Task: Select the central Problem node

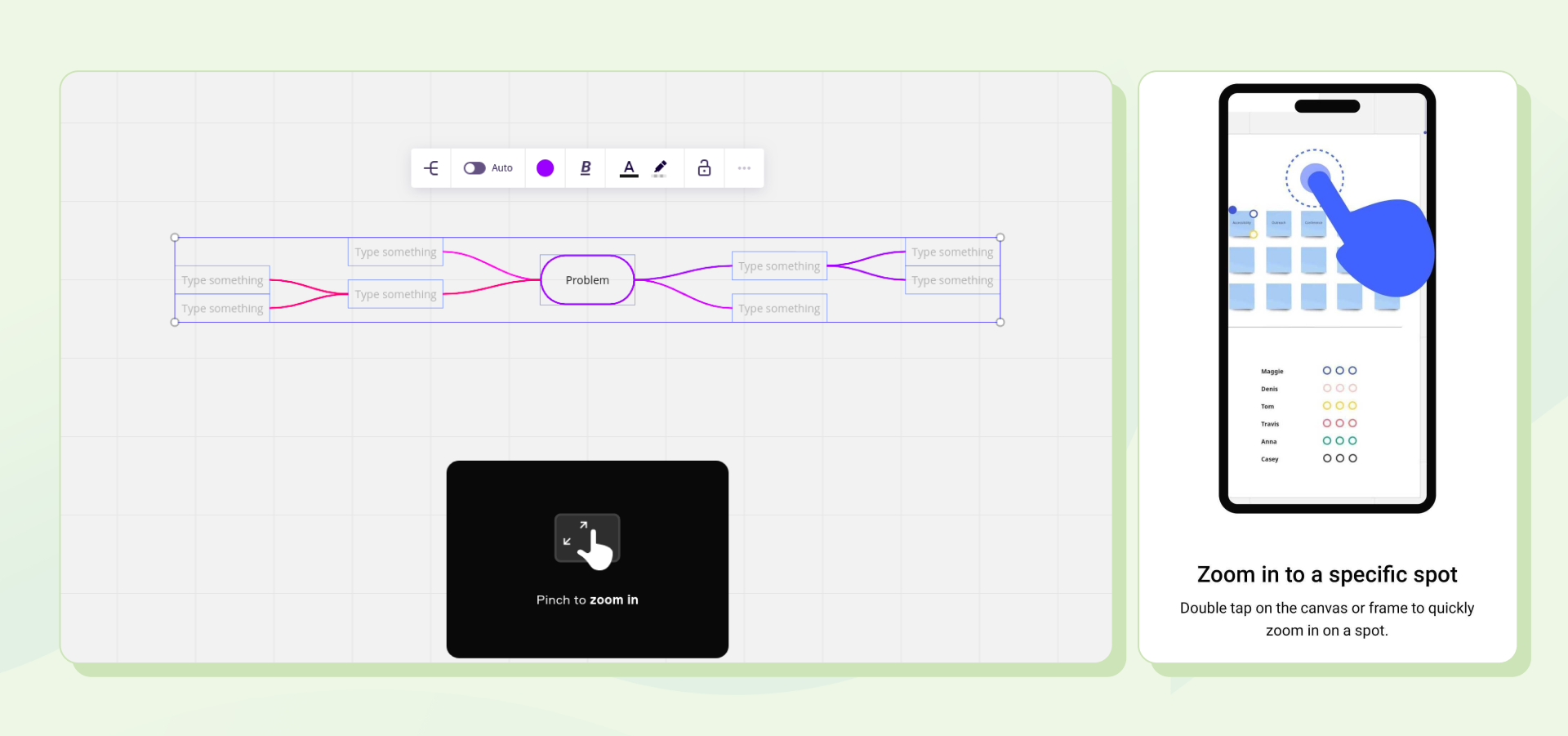Action: click(587, 280)
